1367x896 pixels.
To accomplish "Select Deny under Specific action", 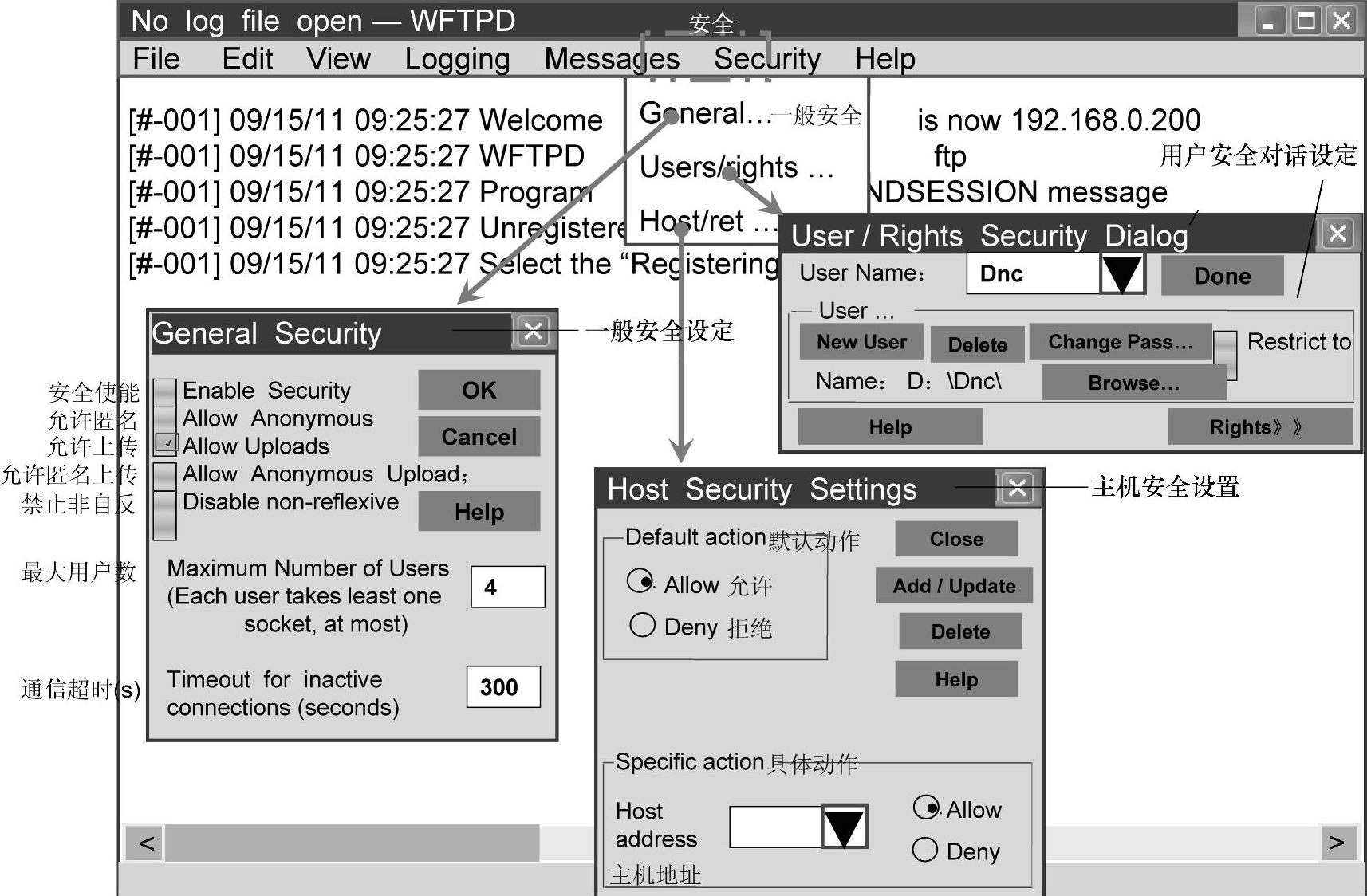I will coord(924,849).
